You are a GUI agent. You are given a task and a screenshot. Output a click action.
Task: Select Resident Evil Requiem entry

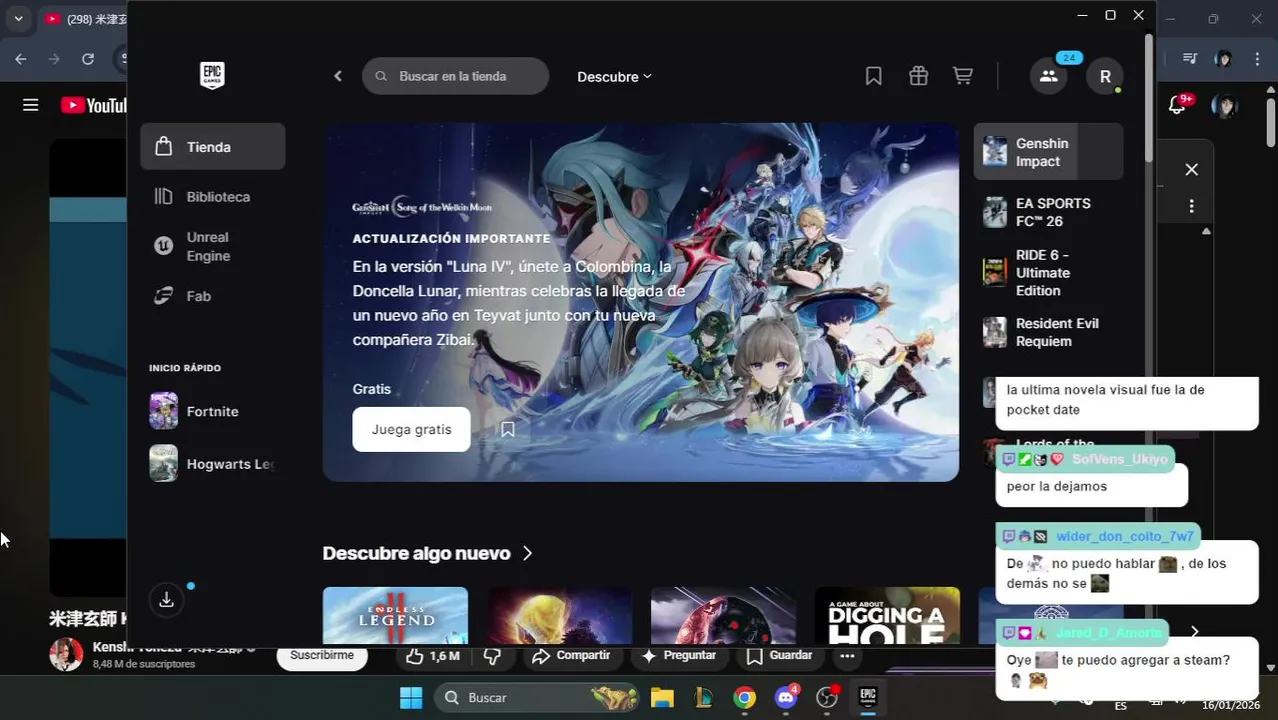coord(1048,332)
